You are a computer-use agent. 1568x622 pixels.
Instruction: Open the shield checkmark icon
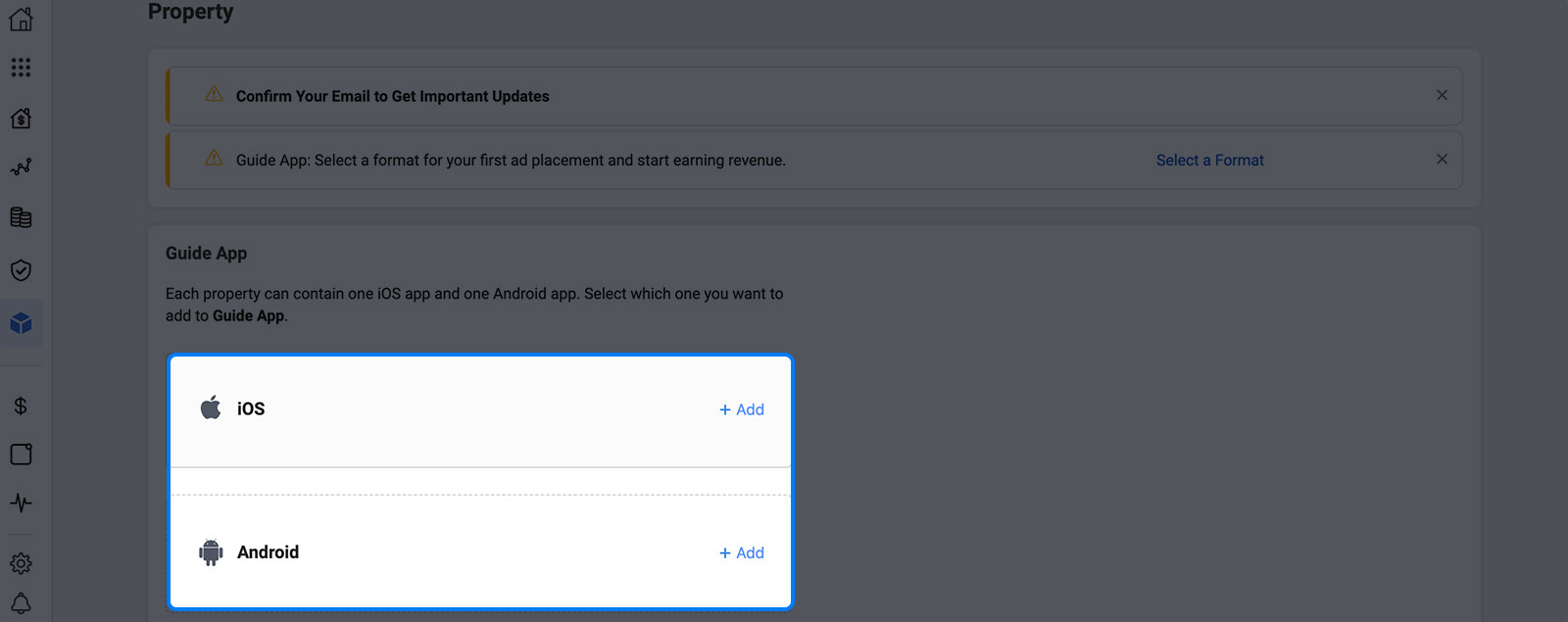[x=21, y=270]
